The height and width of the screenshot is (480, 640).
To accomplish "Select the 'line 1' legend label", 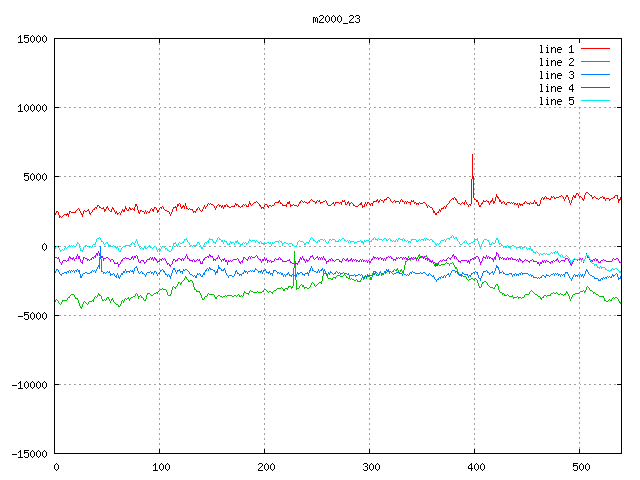I will pos(556,49).
